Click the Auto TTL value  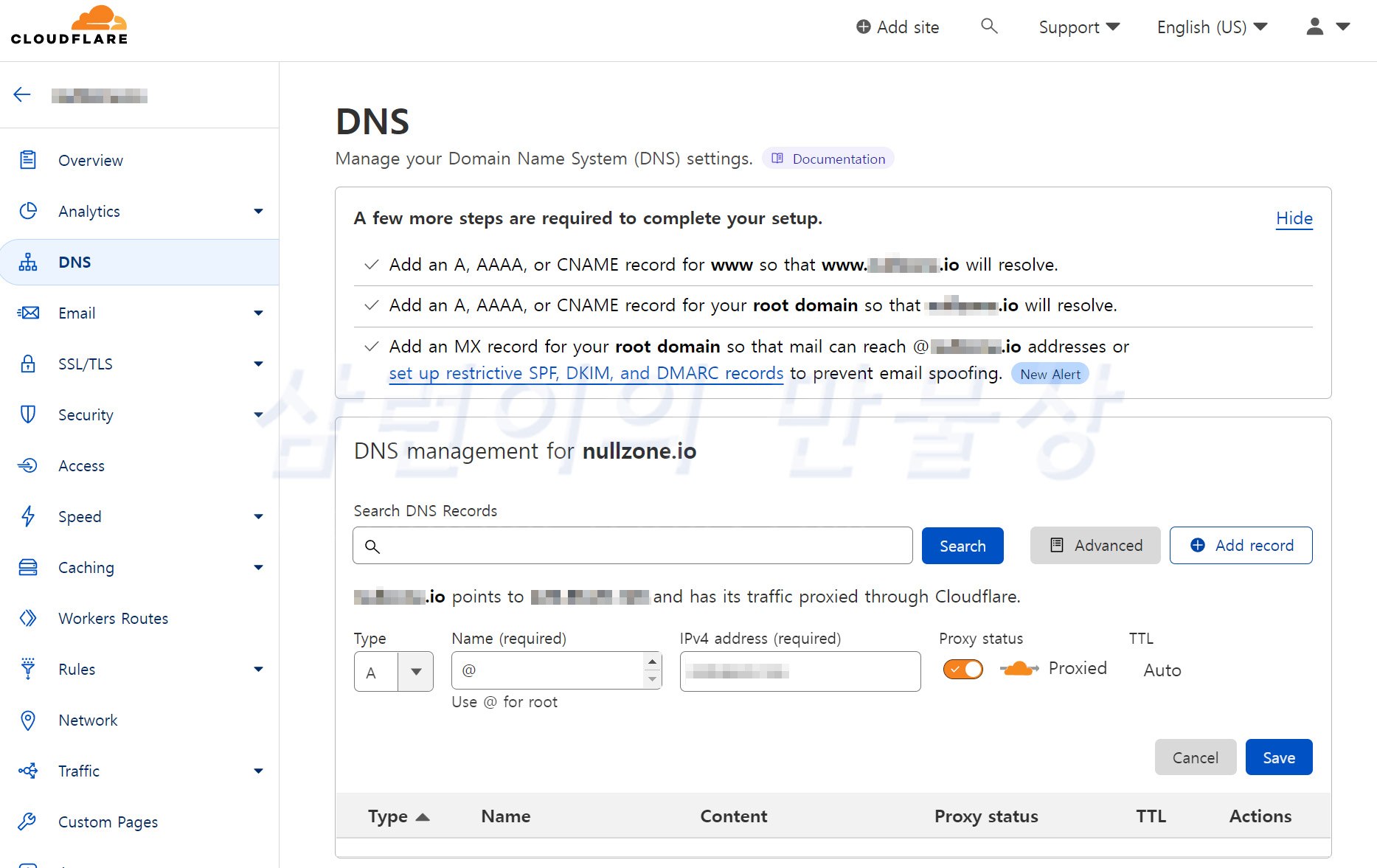click(1162, 670)
